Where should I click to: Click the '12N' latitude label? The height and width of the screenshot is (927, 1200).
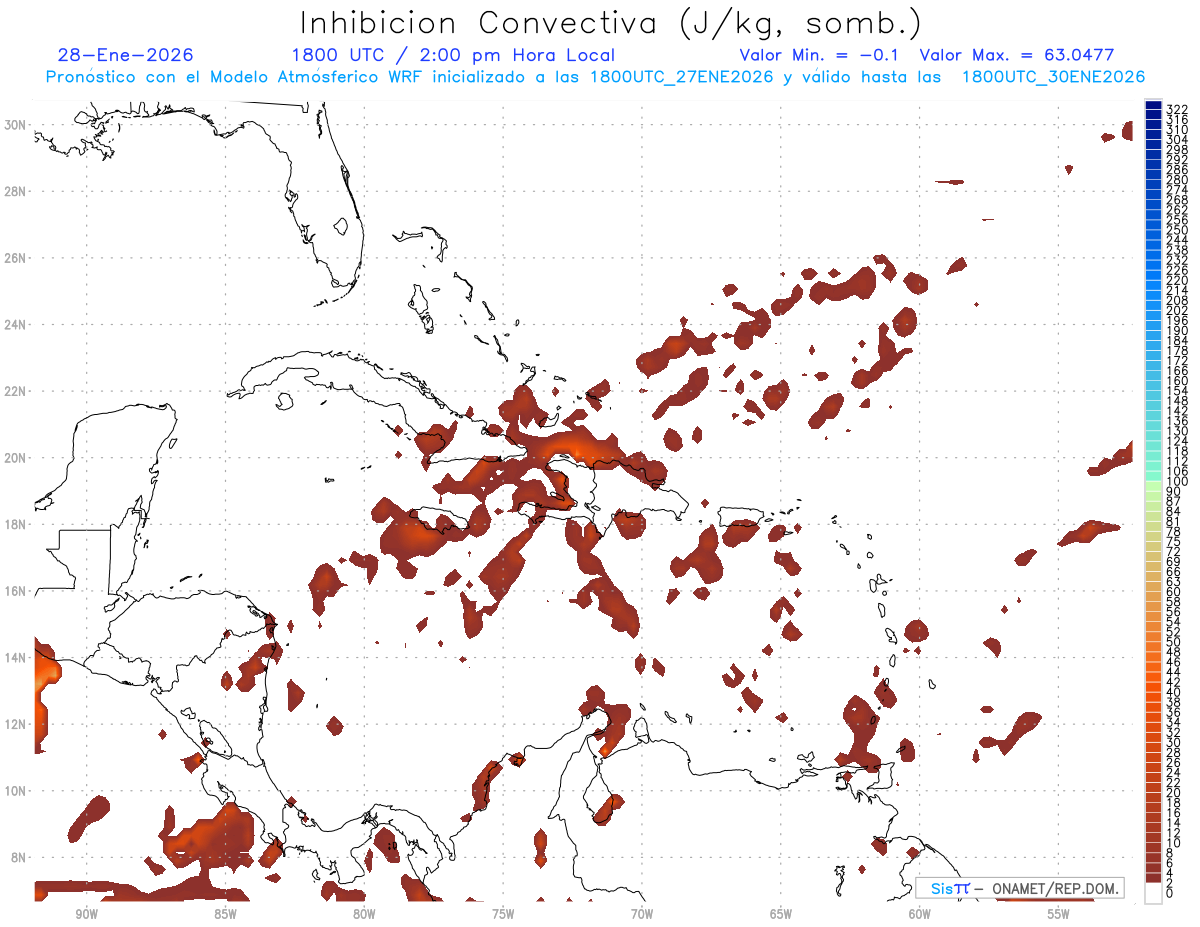[16, 724]
